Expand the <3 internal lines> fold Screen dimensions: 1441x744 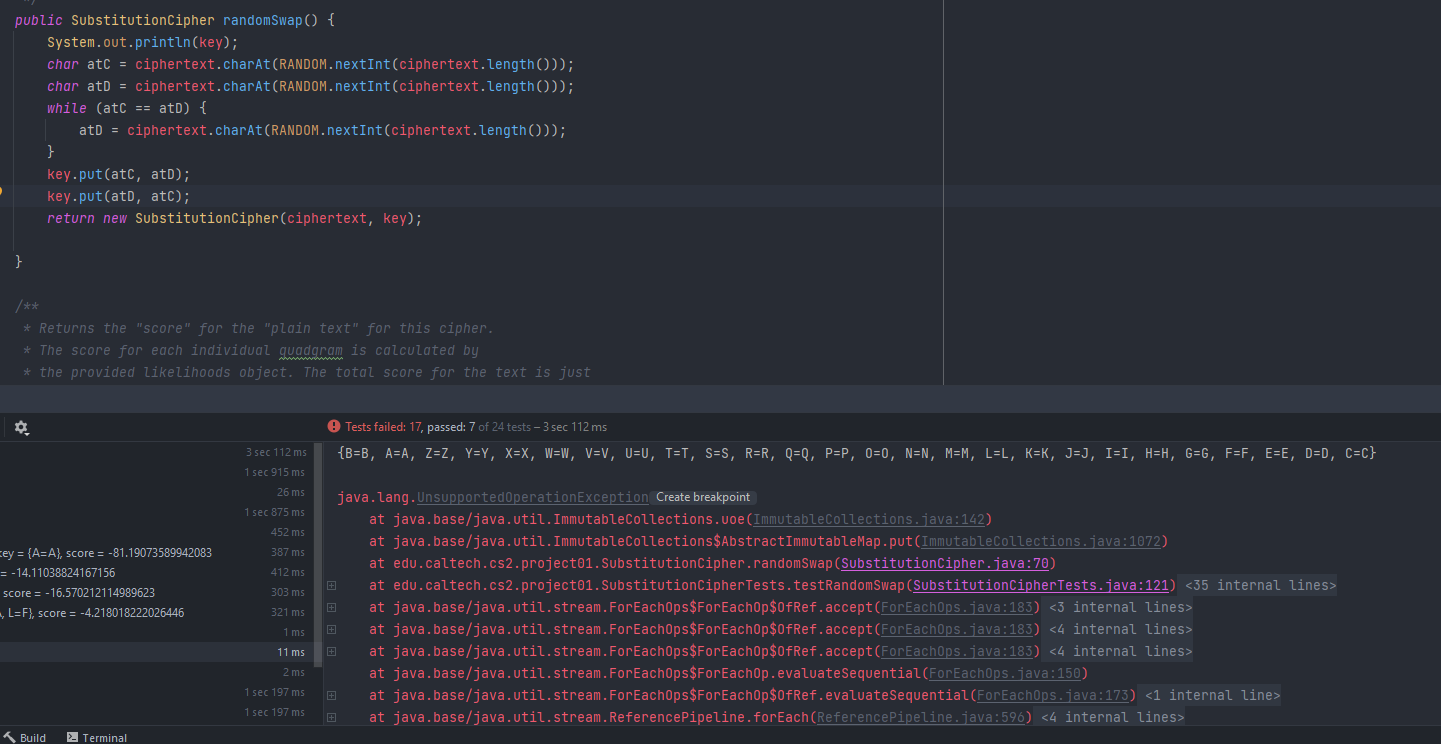1120,607
